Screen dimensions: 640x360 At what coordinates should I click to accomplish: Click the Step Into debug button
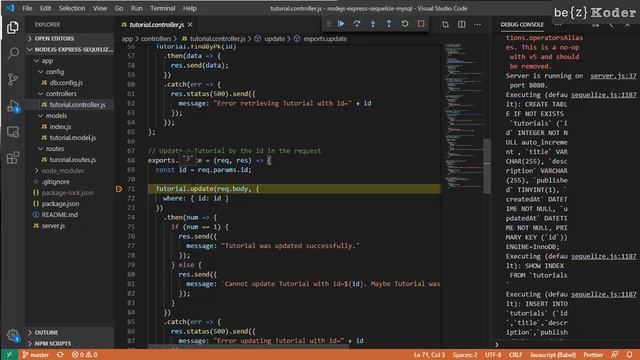[373, 24]
